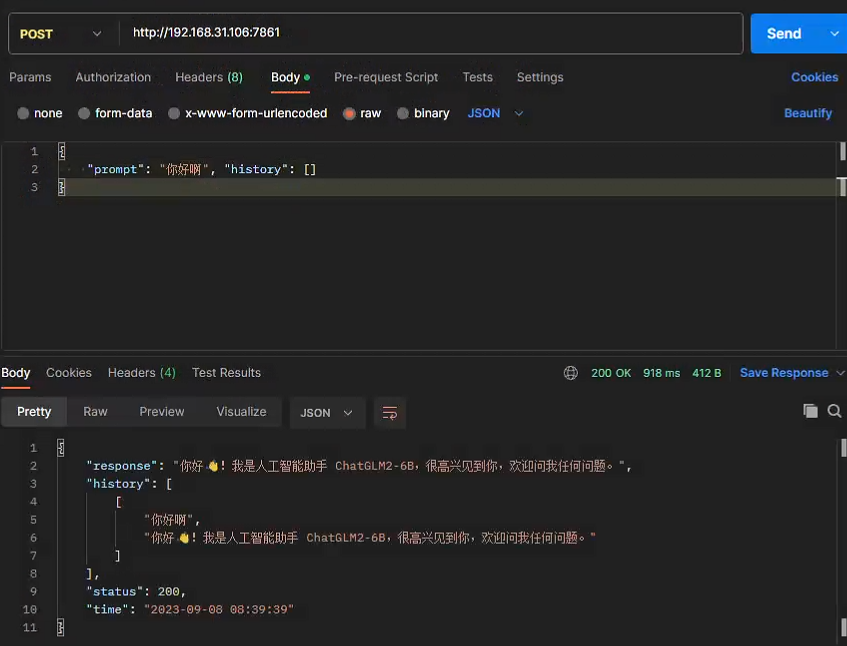The height and width of the screenshot is (646, 847).
Task: Open the POST method dropdown
Action: [x=62, y=33]
